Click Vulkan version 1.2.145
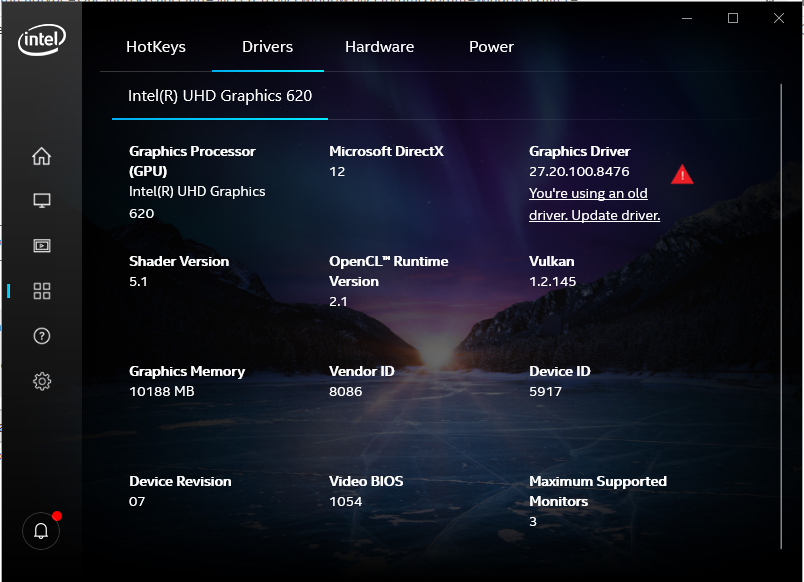The image size is (804, 582). point(552,281)
